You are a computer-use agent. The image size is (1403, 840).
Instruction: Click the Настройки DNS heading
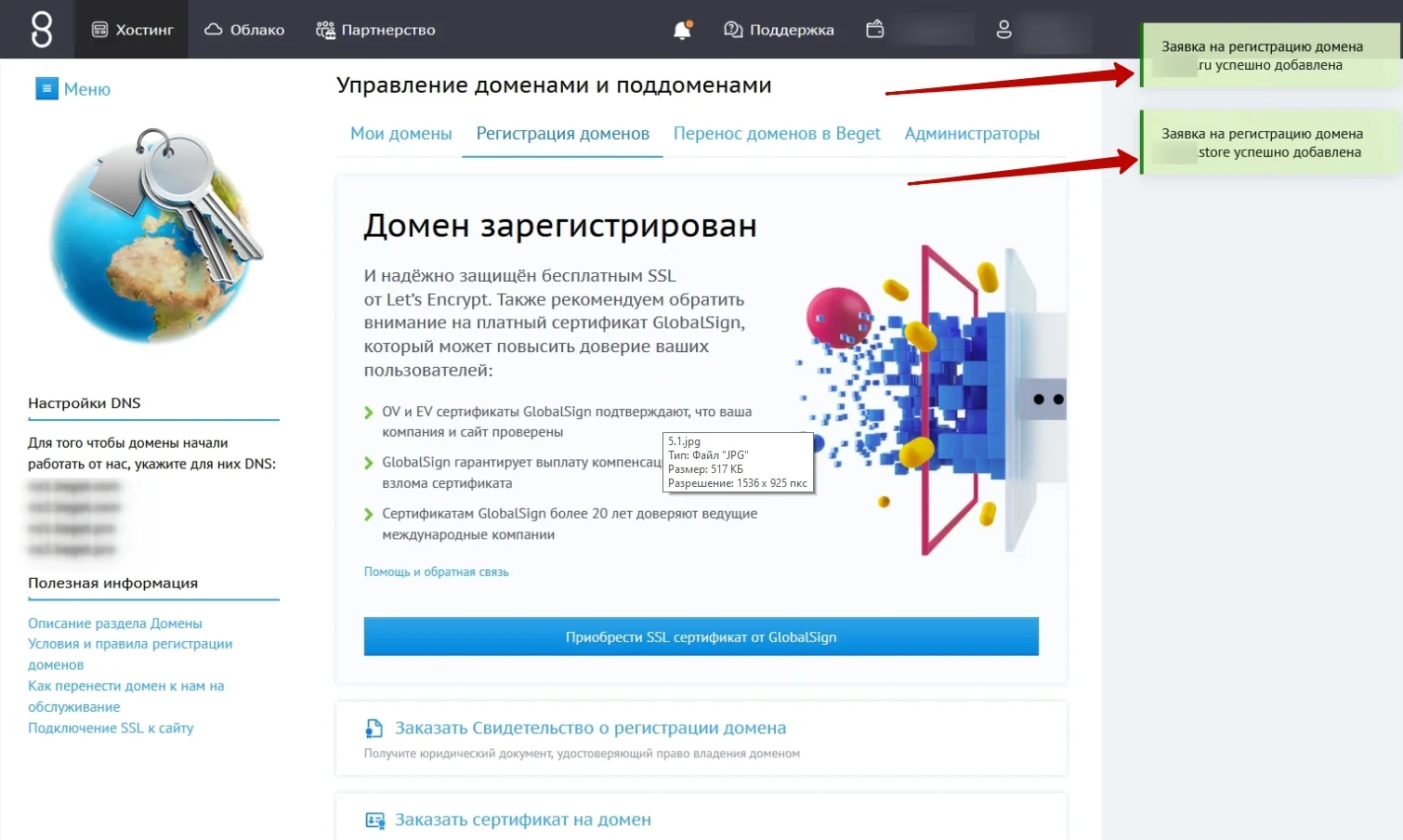point(84,403)
